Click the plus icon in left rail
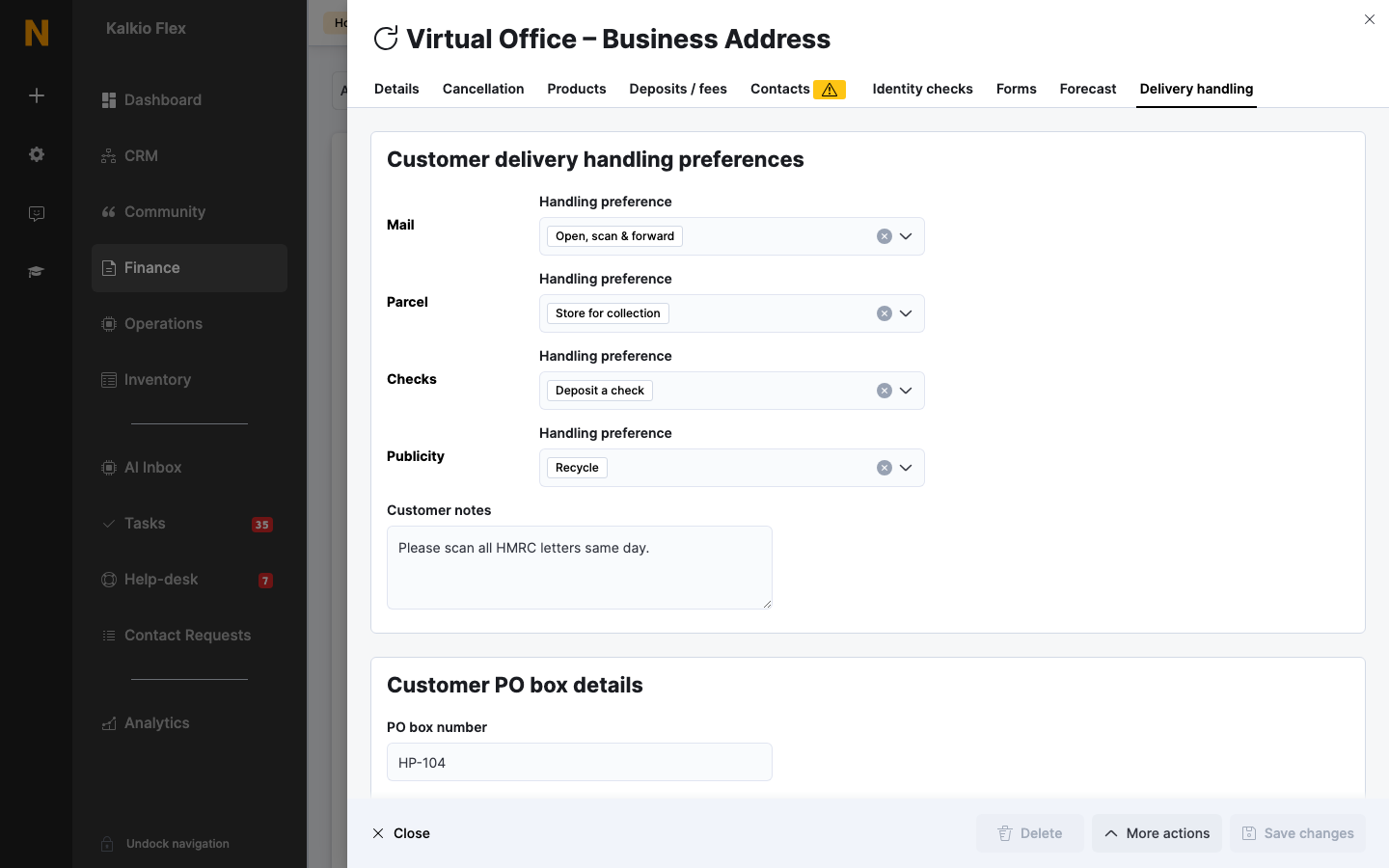 [37, 95]
